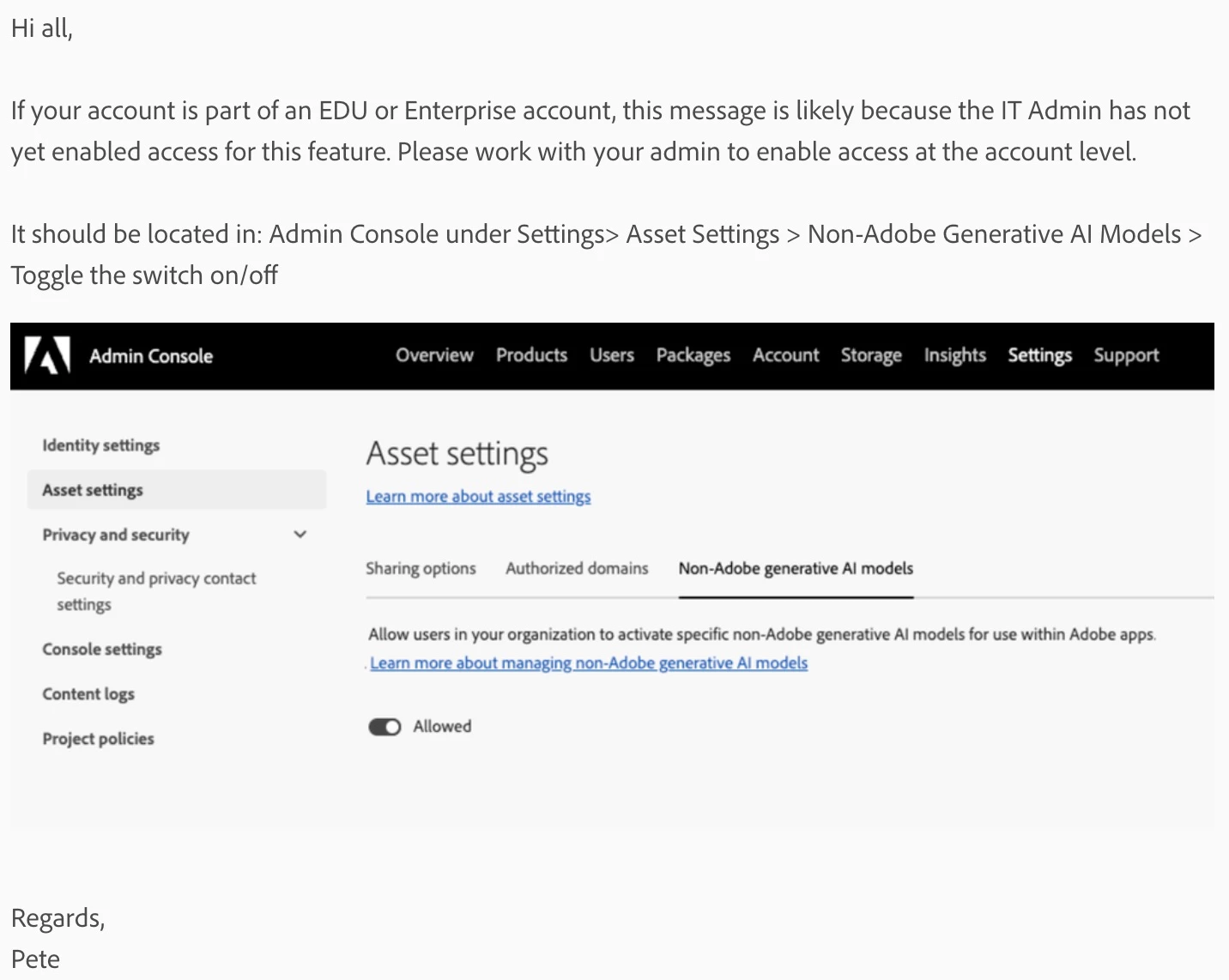Click the Support navigation item
This screenshot has height=980, width=1229.
1126,355
